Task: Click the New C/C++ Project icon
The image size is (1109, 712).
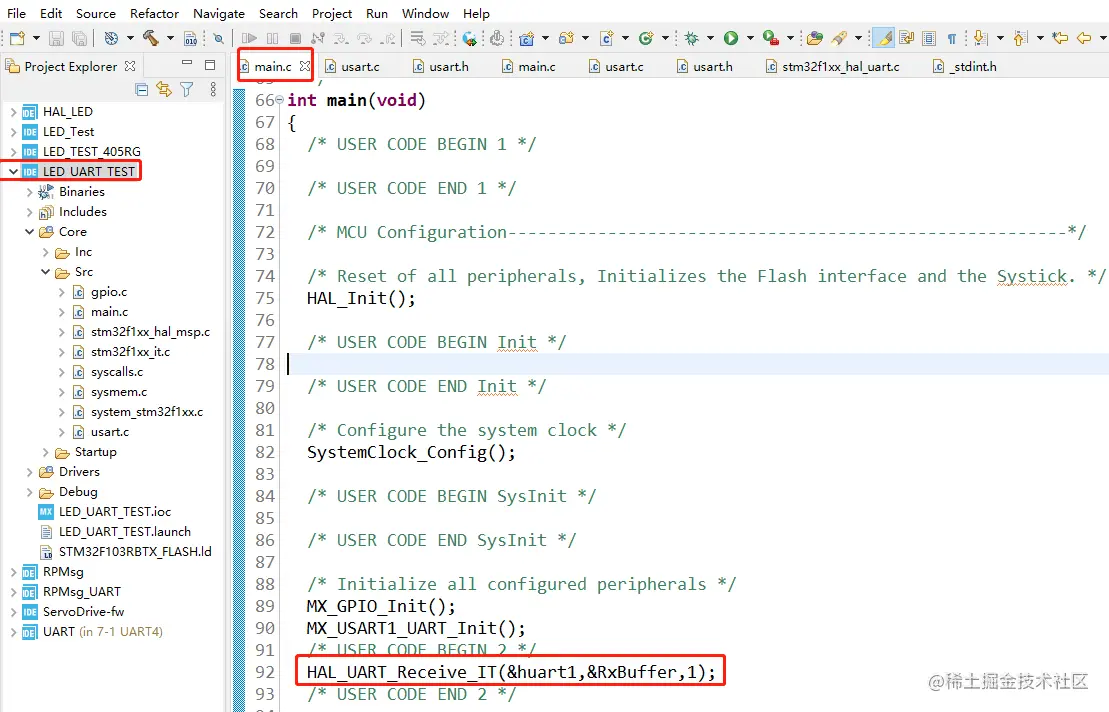Action: tap(526, 38)
